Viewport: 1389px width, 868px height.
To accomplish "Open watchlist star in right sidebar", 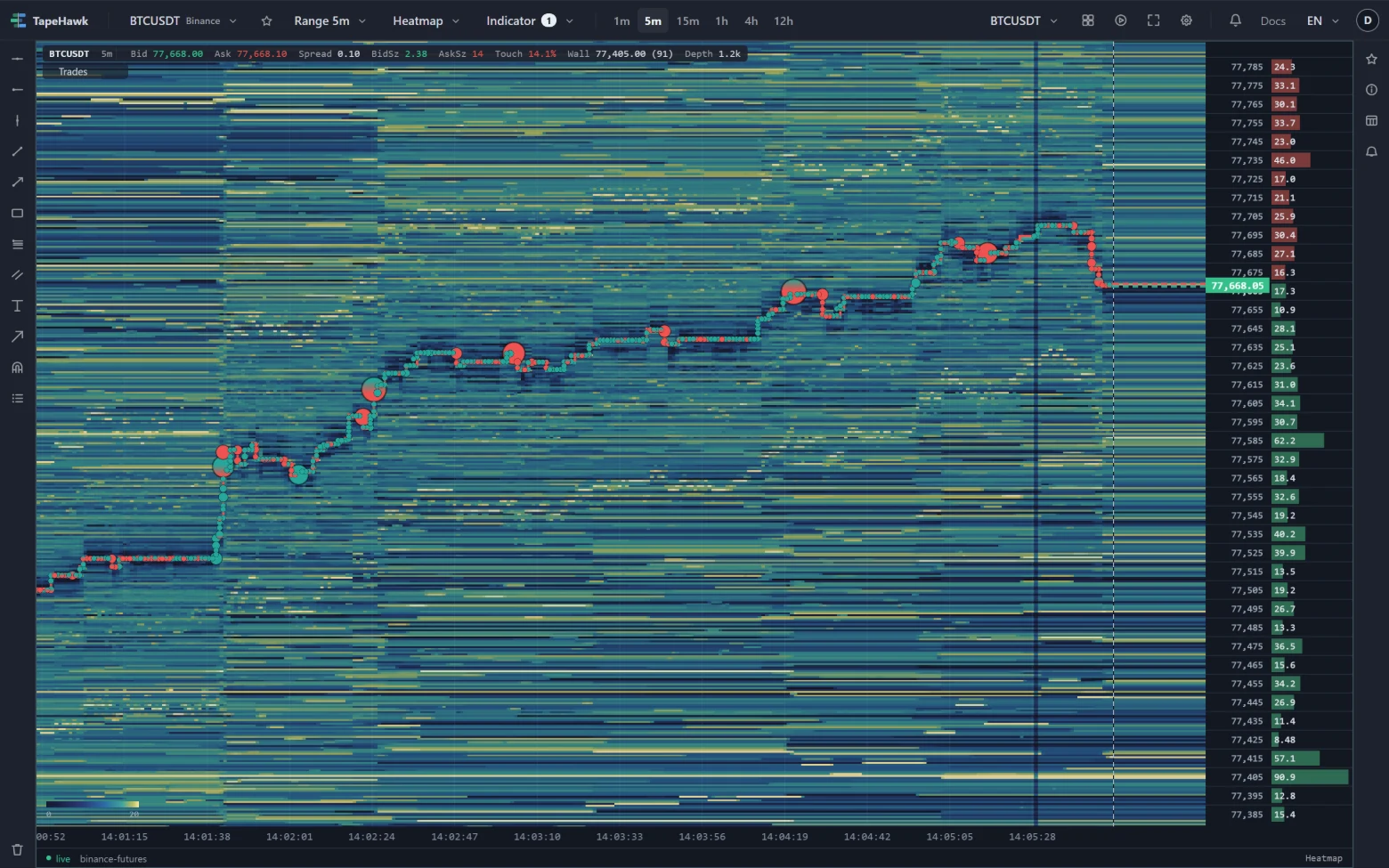I will (1371, 59).
